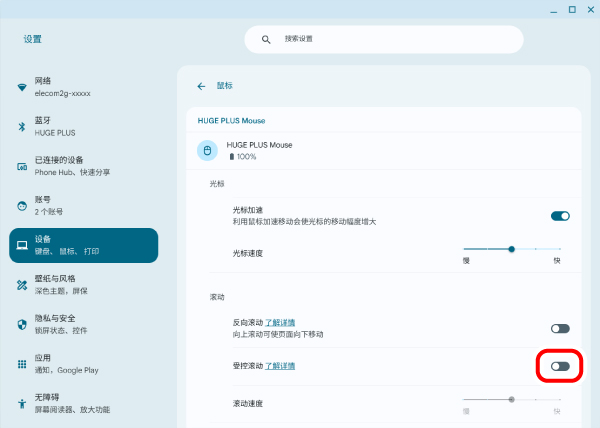Enable the 反向滚动 toggle
The width and height of the screenshot is (600, 428).
(x=560, y=328)
